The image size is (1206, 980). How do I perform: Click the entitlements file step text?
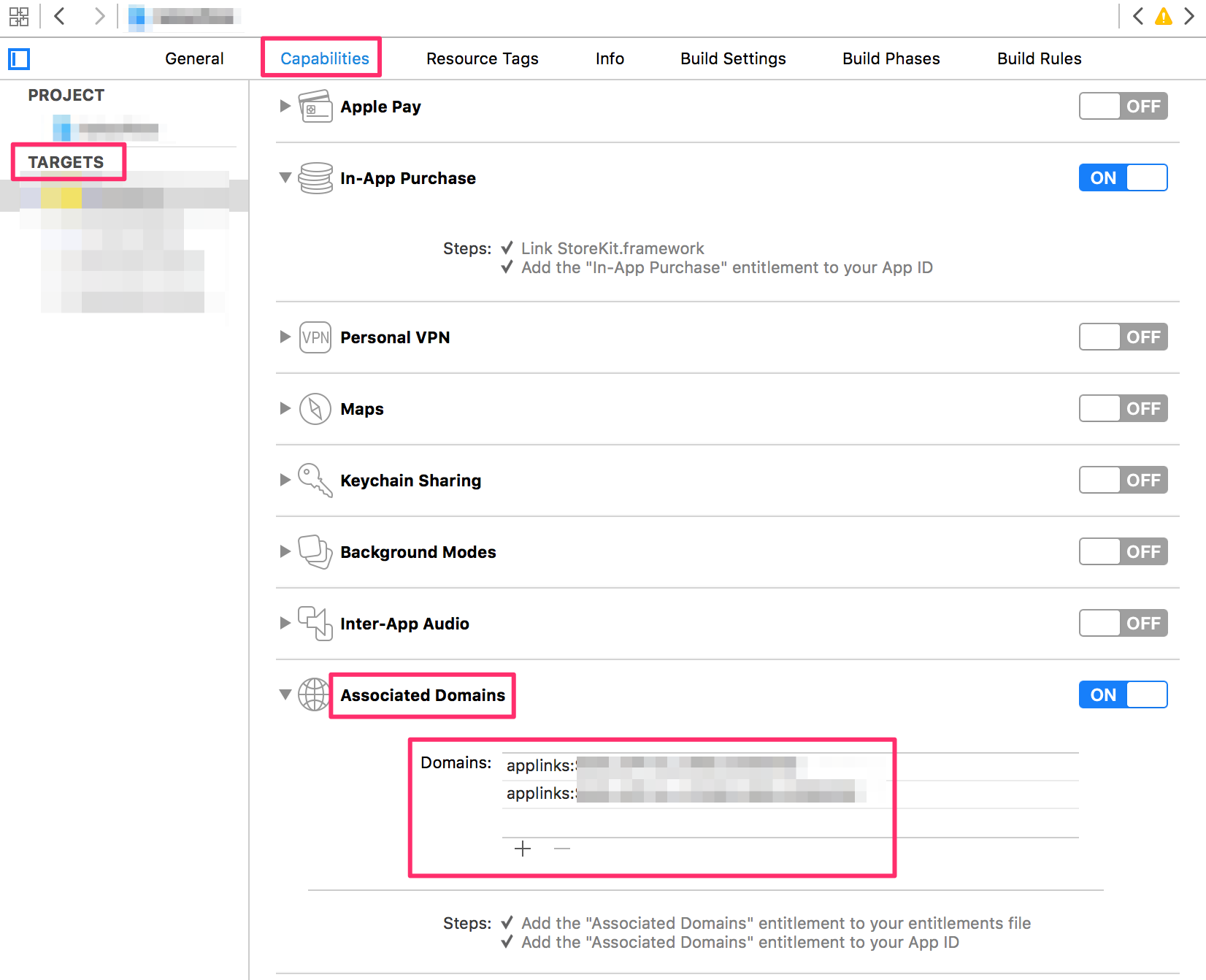pos(776,924)
